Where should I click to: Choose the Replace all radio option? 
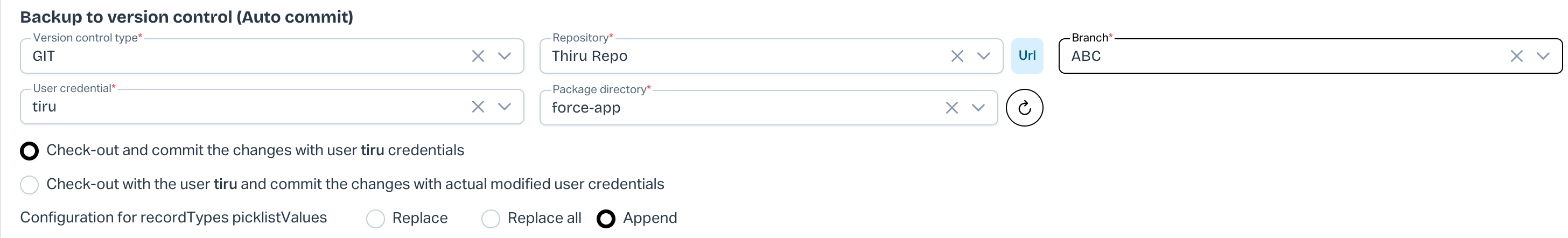coord(491,219)
